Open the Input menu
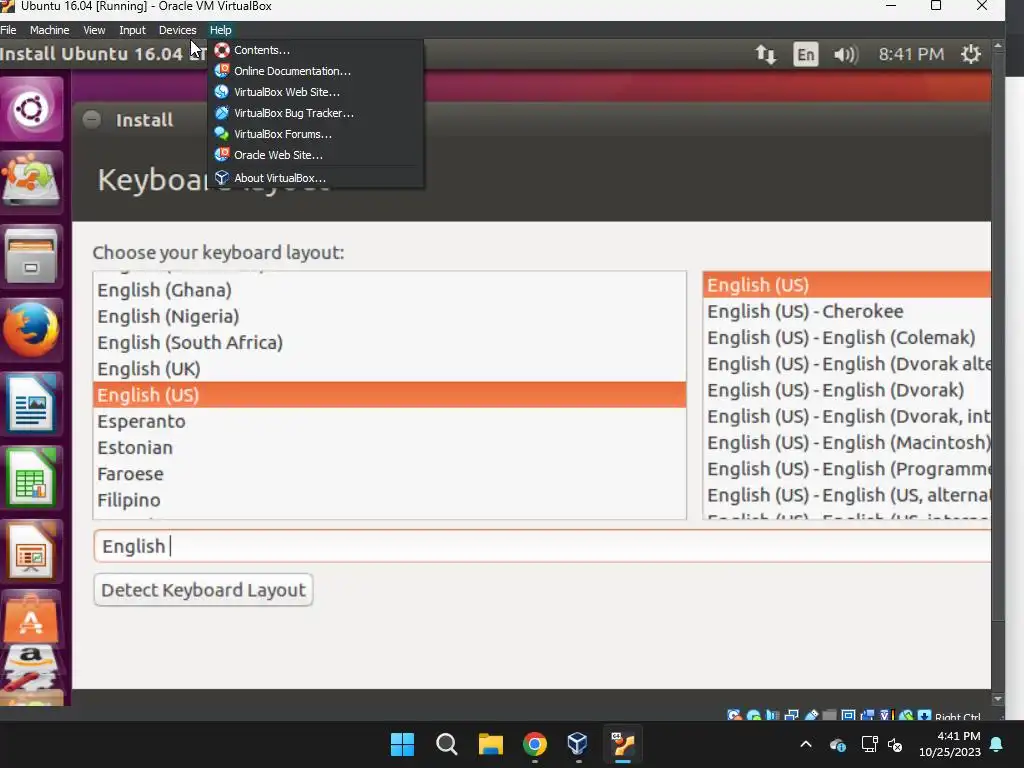The height and width of the screenshot is (768, 1024). click(x=132, y=30)
